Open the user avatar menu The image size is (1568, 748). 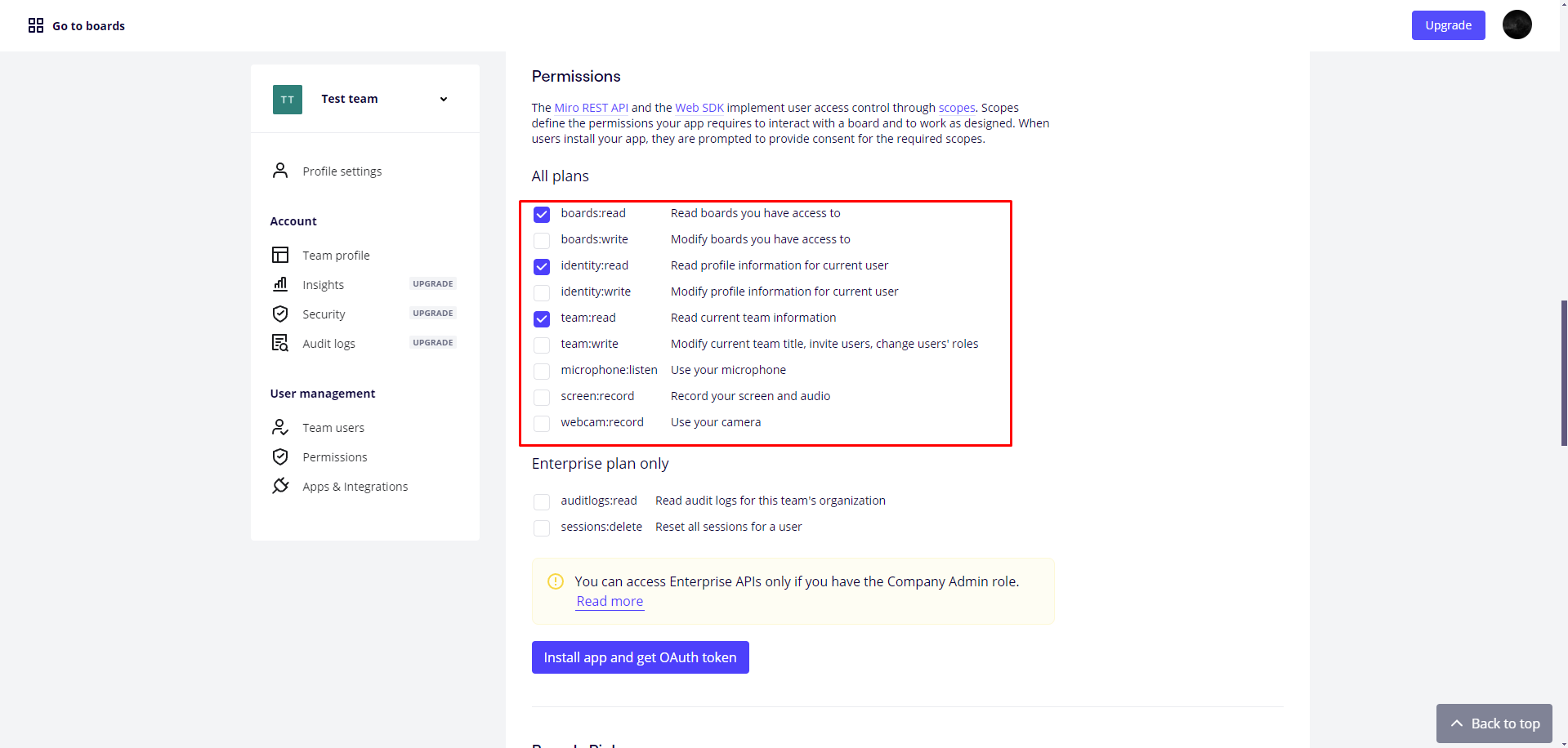tap(1517, 24)
